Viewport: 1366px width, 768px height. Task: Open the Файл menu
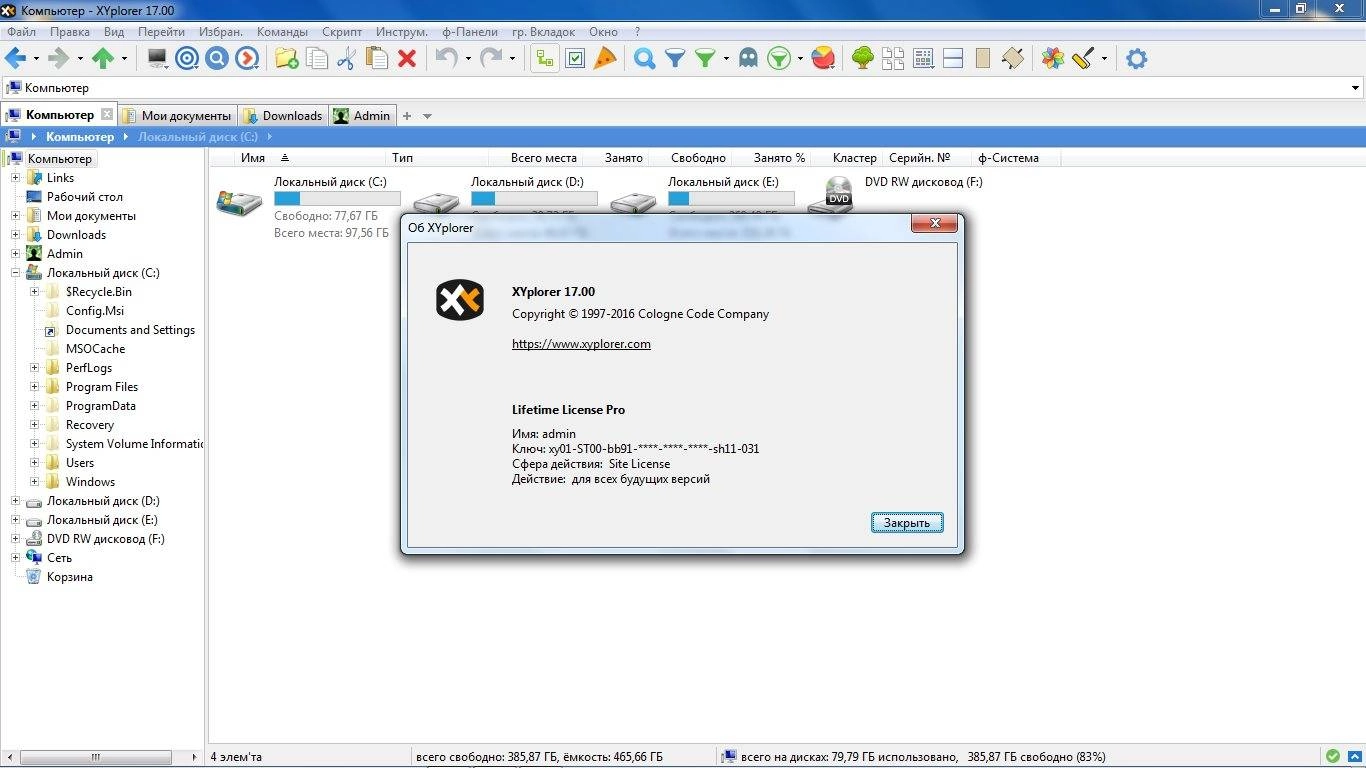click(21, 32)
